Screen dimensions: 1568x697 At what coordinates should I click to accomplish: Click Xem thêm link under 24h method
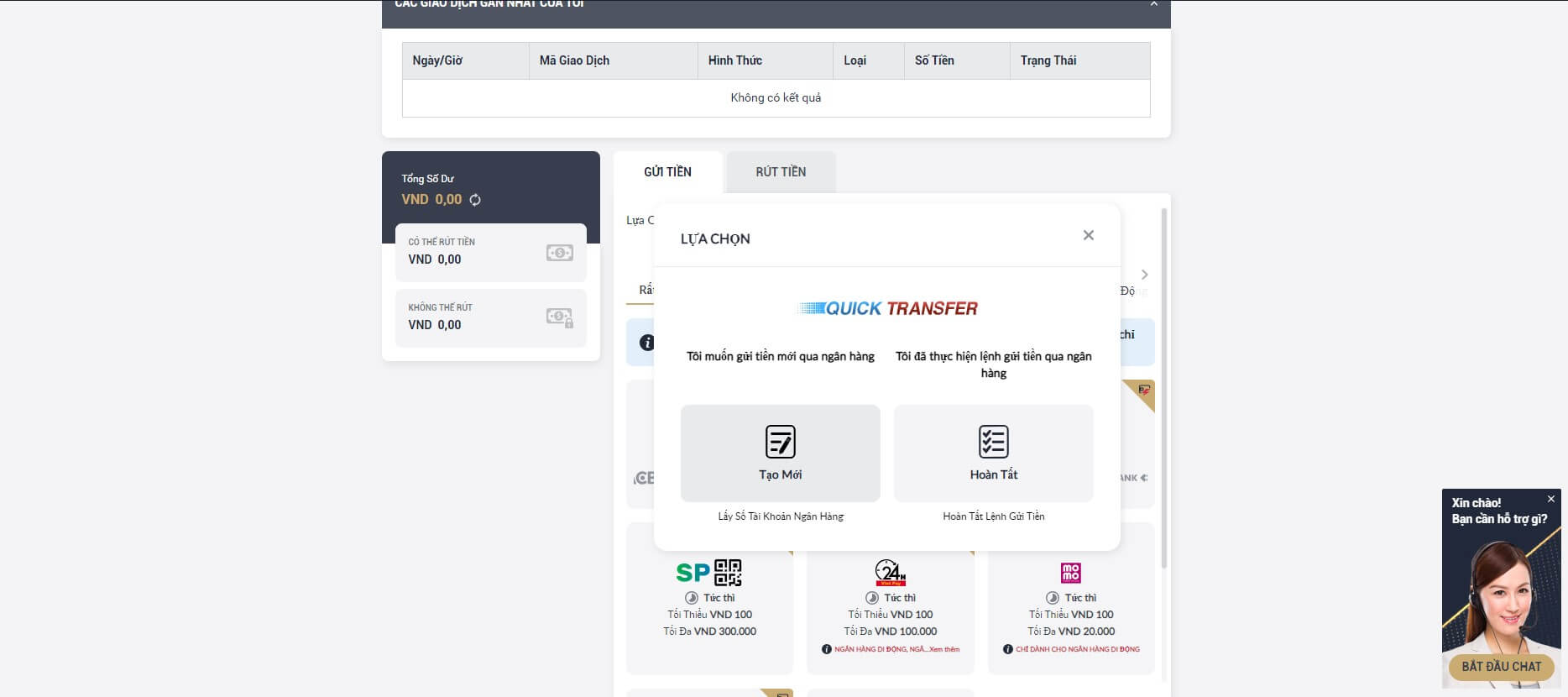(944, 649)
